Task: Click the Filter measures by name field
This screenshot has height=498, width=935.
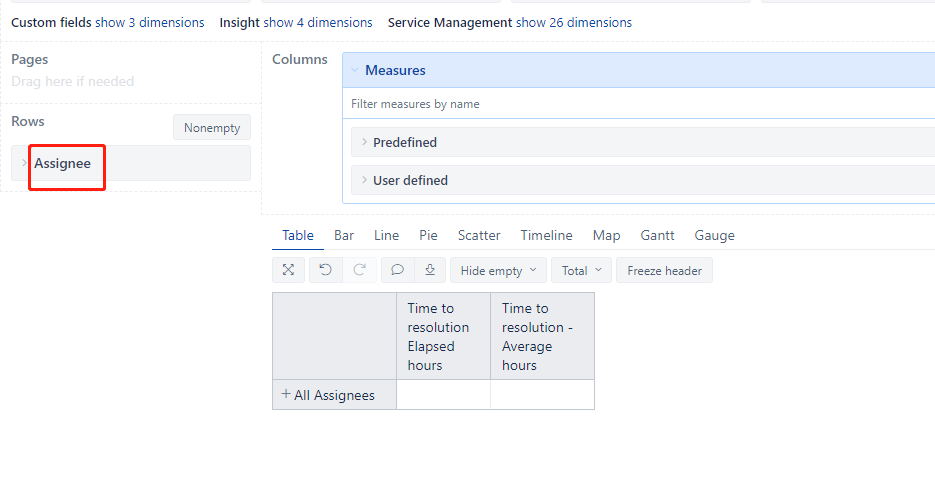Action: pyautogui.click(x=639, y=104)
